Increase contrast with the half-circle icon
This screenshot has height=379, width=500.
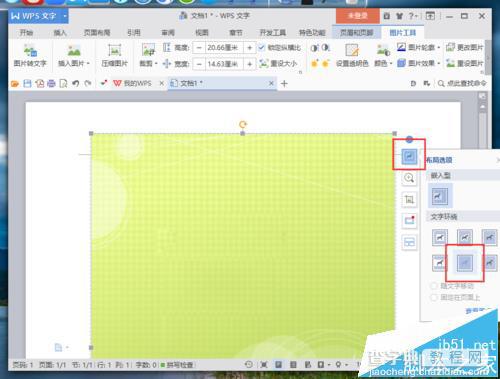click(x=314, y=48)
